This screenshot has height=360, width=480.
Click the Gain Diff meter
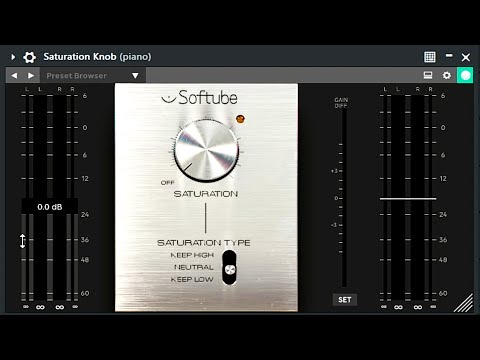point(344,198)
